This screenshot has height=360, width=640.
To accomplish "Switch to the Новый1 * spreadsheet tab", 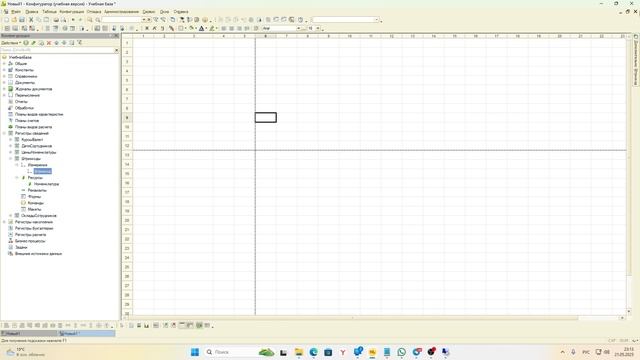I will pos(87,334).
